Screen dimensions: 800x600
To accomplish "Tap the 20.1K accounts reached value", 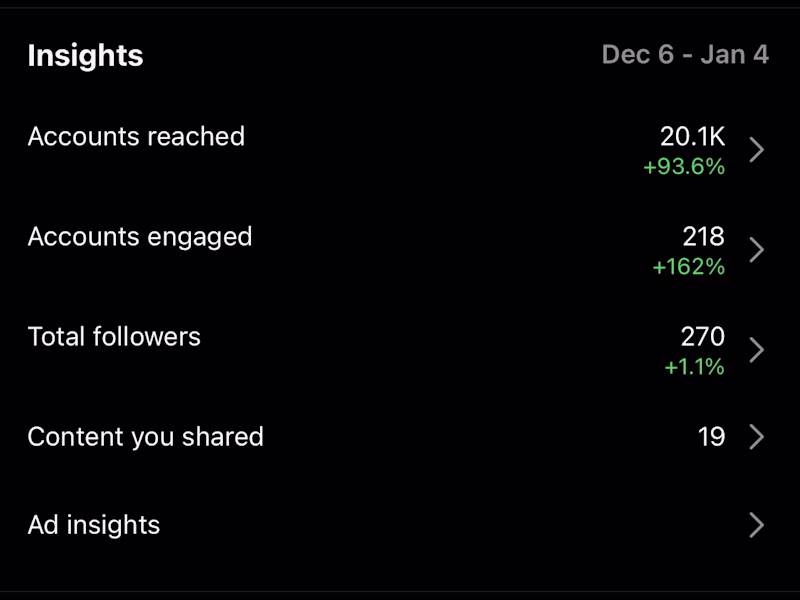I will 692,137.
